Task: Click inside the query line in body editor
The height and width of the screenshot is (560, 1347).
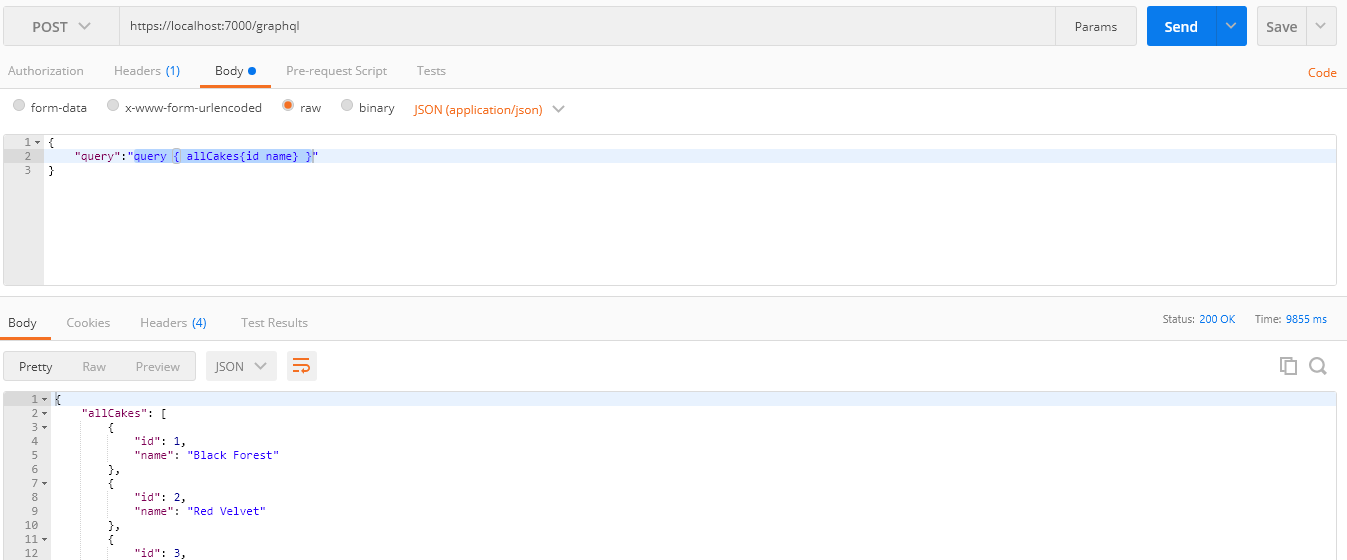Action: [690, 156]
